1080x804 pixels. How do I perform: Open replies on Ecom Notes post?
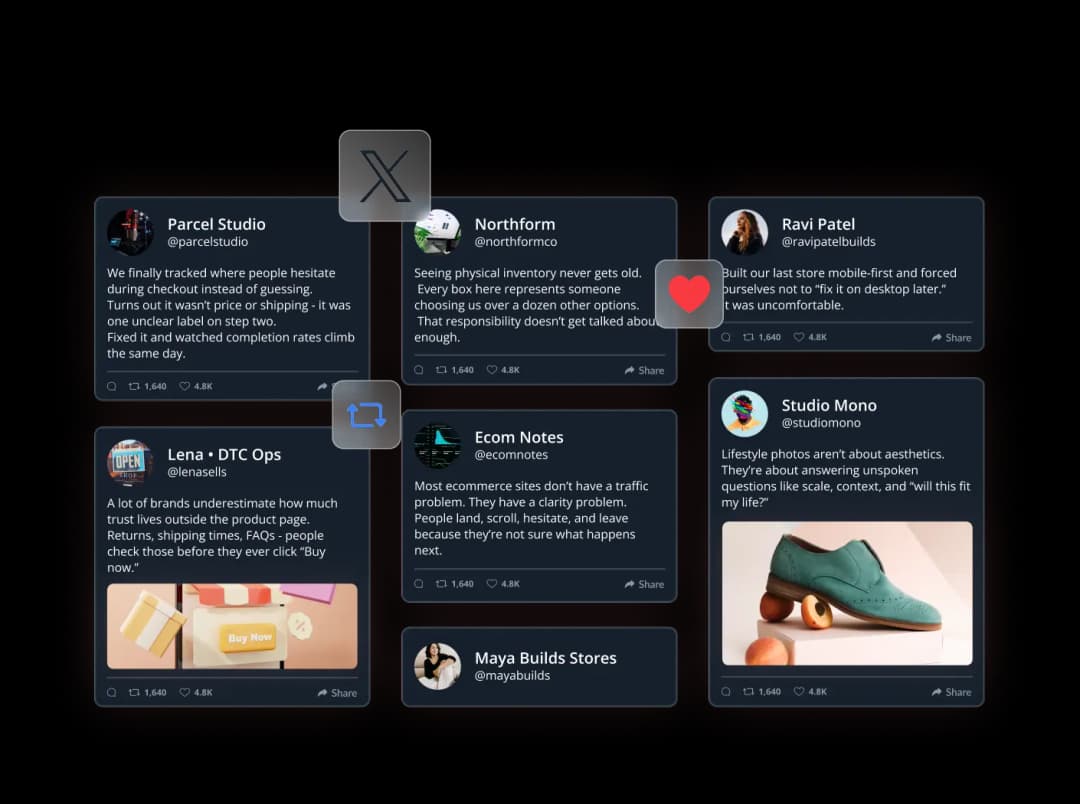click(419, 584)
